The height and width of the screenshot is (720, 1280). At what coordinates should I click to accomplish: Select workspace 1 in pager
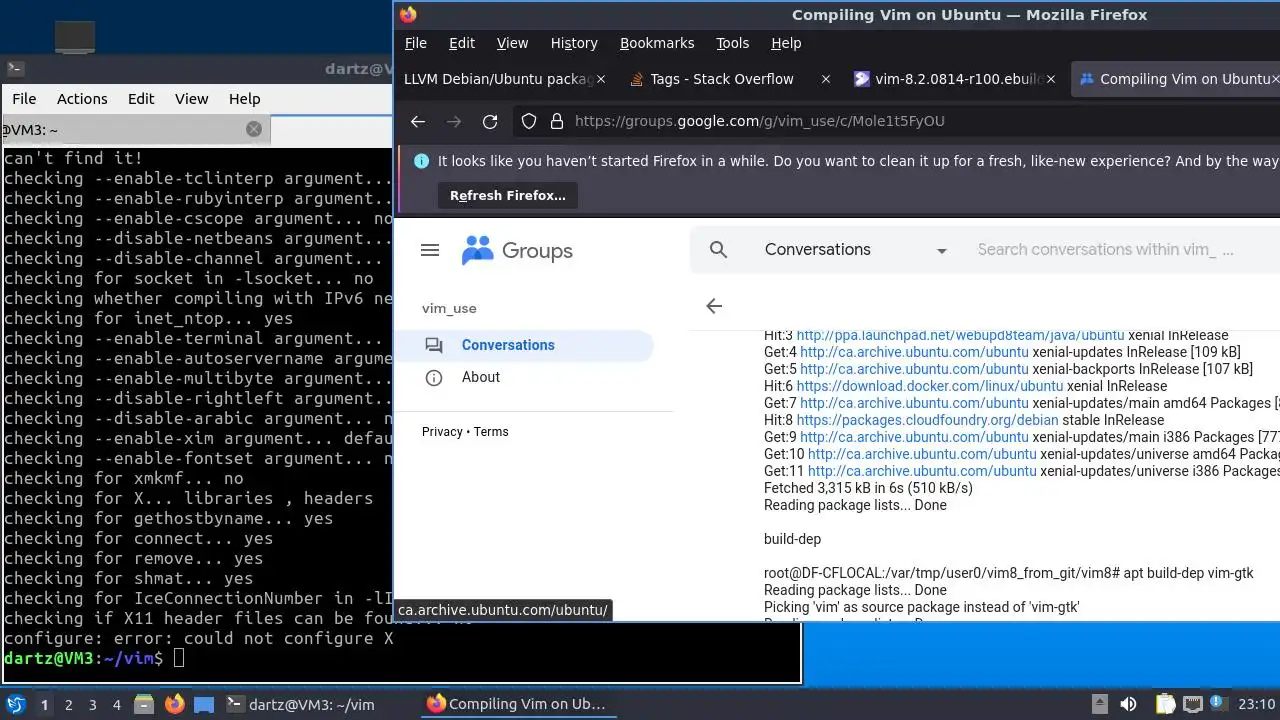tap(44, 704)
